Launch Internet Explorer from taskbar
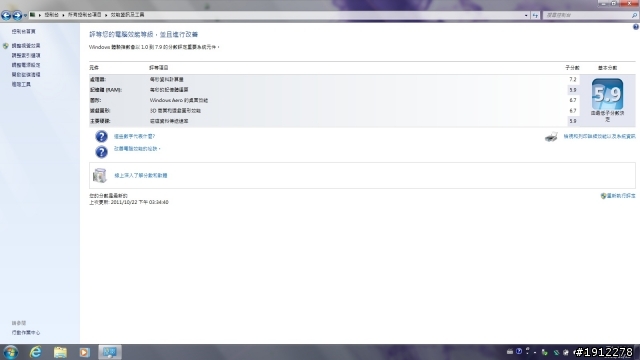The width and height of the screenshot is (640, 360). 36,352
